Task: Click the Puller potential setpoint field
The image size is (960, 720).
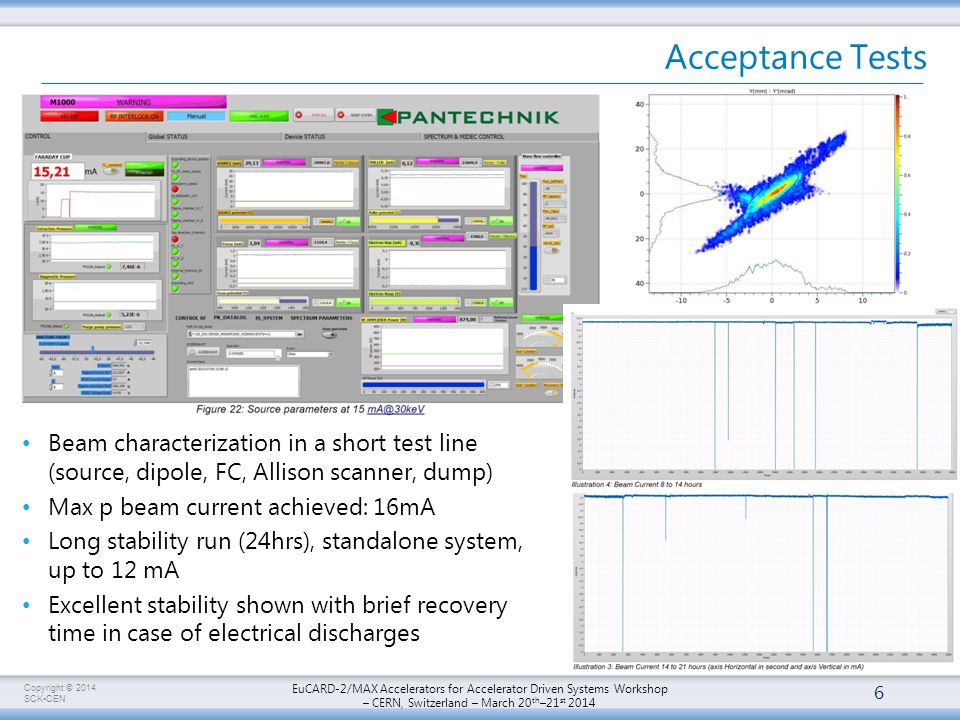Action: pos(475,221)
